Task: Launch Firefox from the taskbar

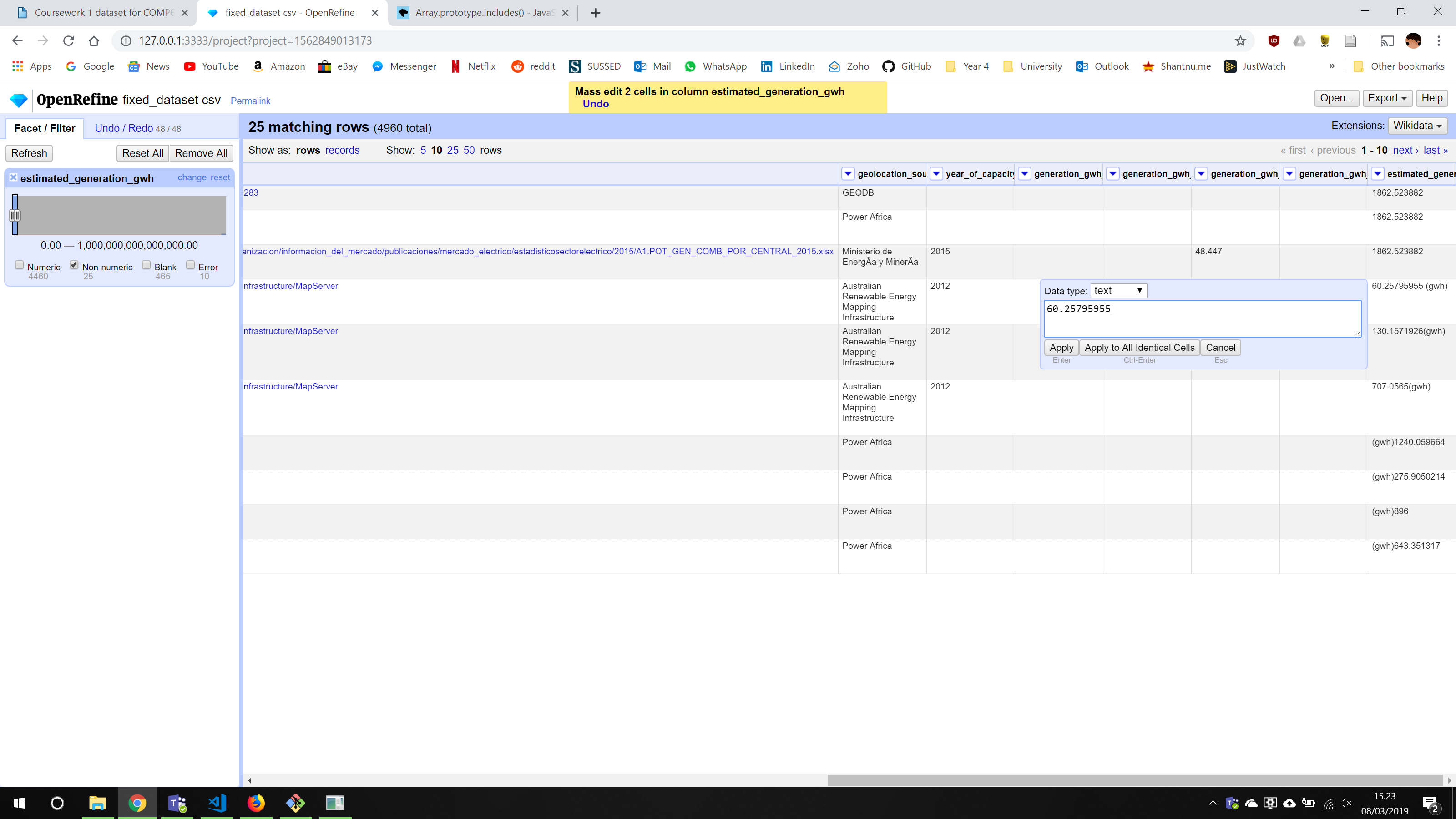Action: click(x=255, y=803)
